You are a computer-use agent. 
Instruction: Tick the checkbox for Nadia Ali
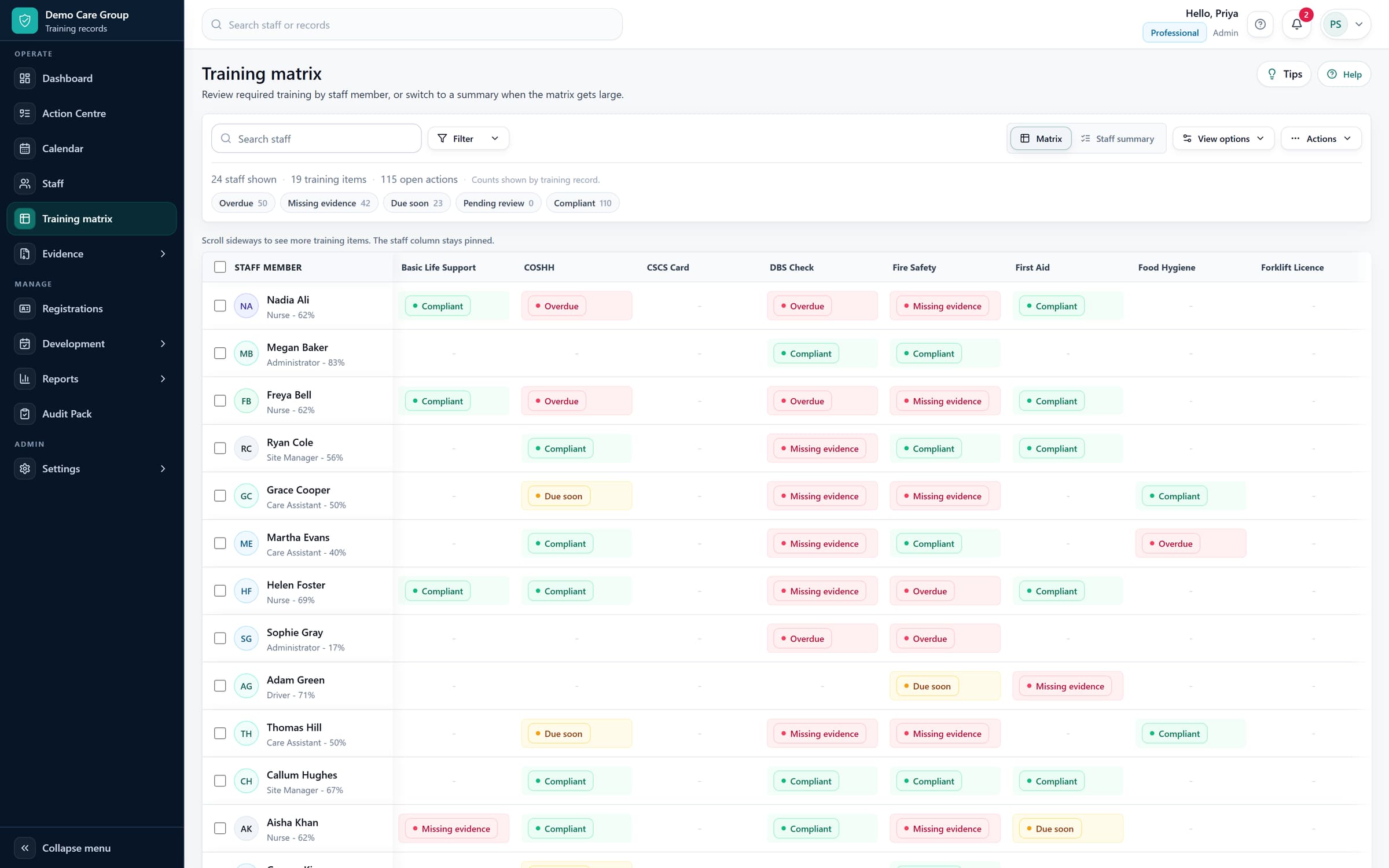[220, 306]
